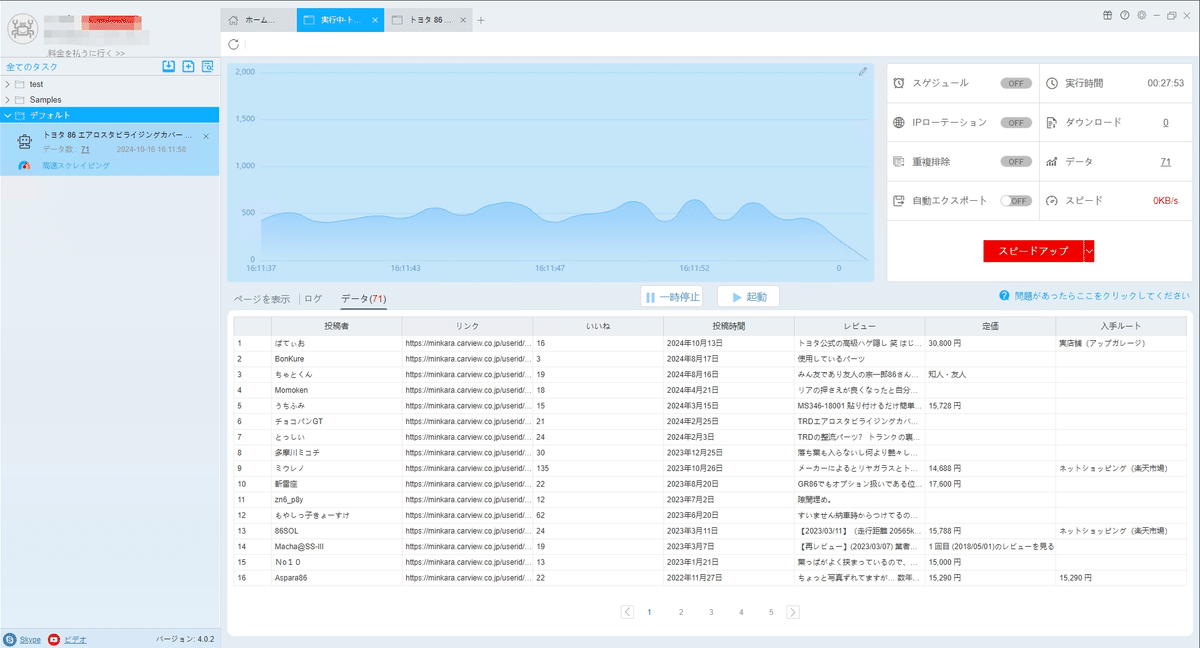1200x648 pixels.
Task: Collapse the デフォルト folder
Action: point(8,115)
